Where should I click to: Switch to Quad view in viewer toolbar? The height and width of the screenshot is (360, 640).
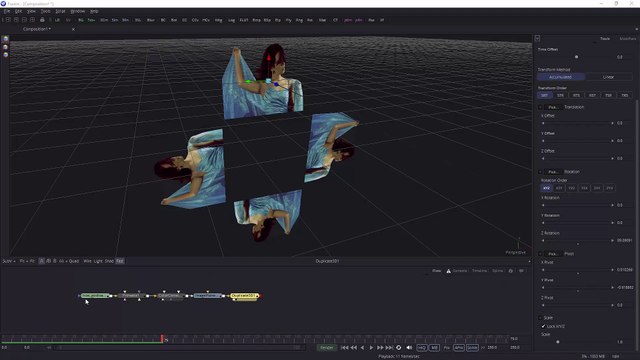(74, 261)
